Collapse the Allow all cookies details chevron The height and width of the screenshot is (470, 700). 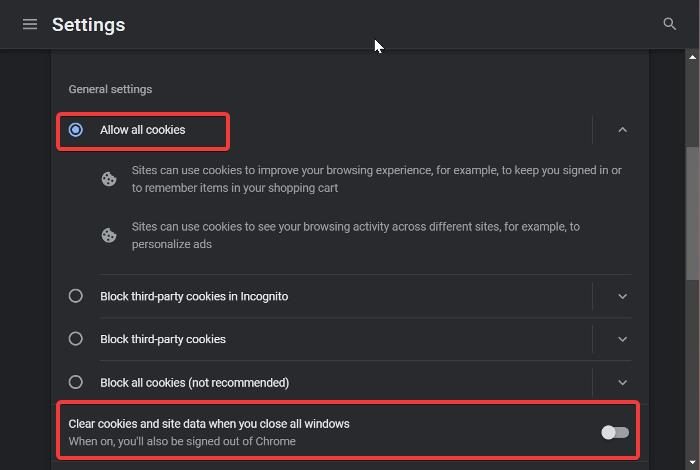click(622, 130)
